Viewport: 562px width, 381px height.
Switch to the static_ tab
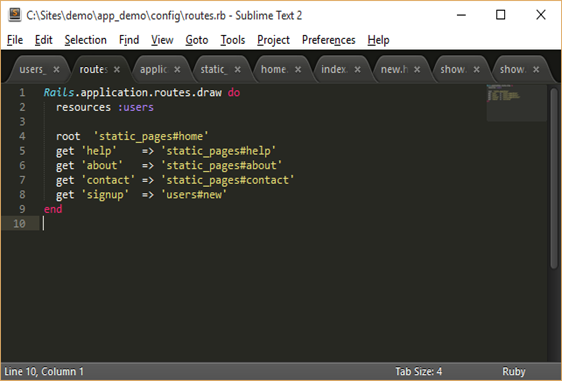click(x=214, y=69)
